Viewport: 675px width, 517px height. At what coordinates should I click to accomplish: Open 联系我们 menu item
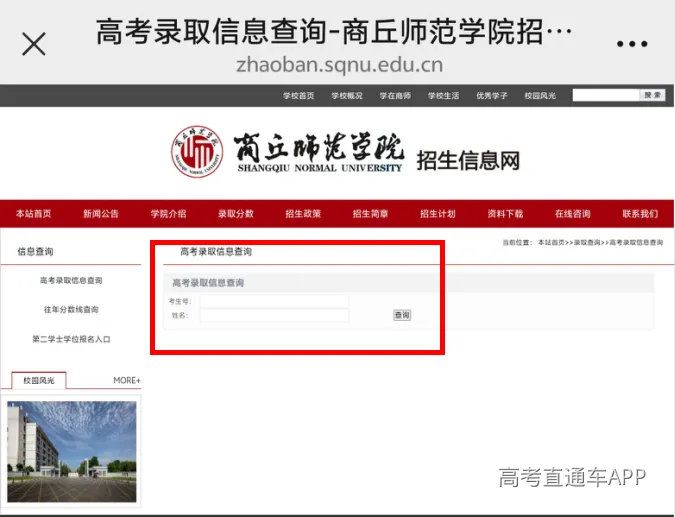640,214
